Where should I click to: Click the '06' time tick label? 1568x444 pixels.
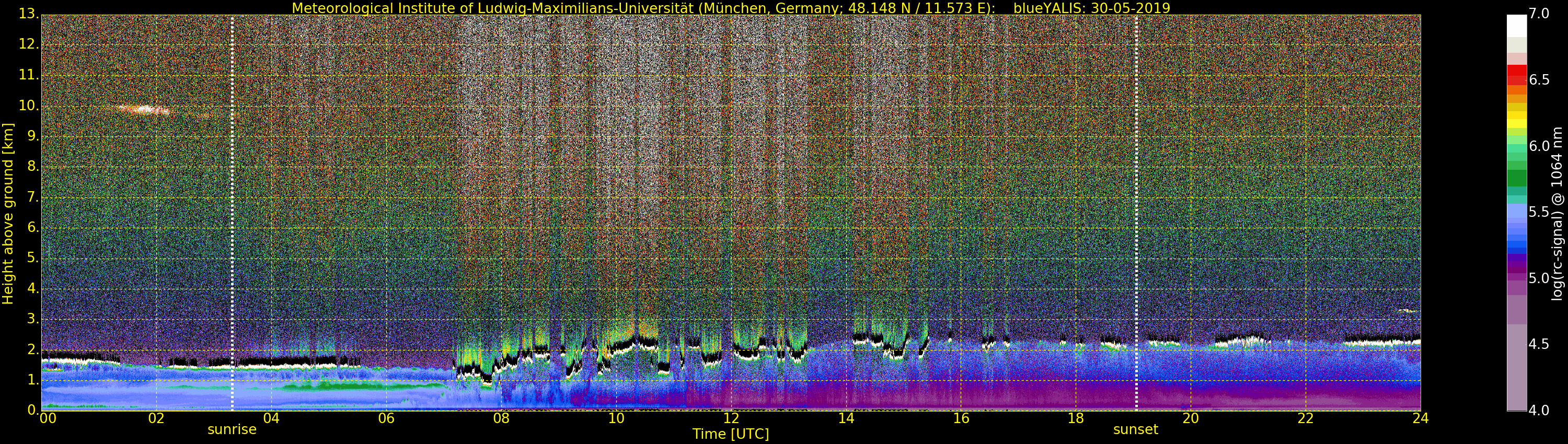pos(386,418)
